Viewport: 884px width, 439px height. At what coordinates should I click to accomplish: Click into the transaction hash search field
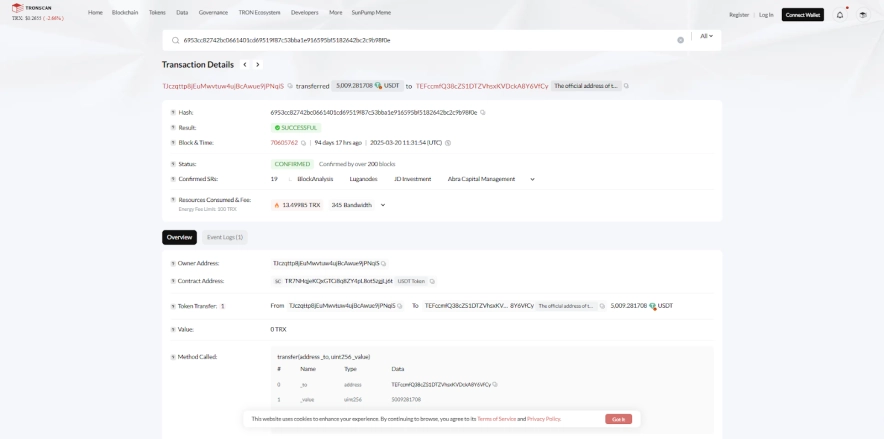(420, 40)
